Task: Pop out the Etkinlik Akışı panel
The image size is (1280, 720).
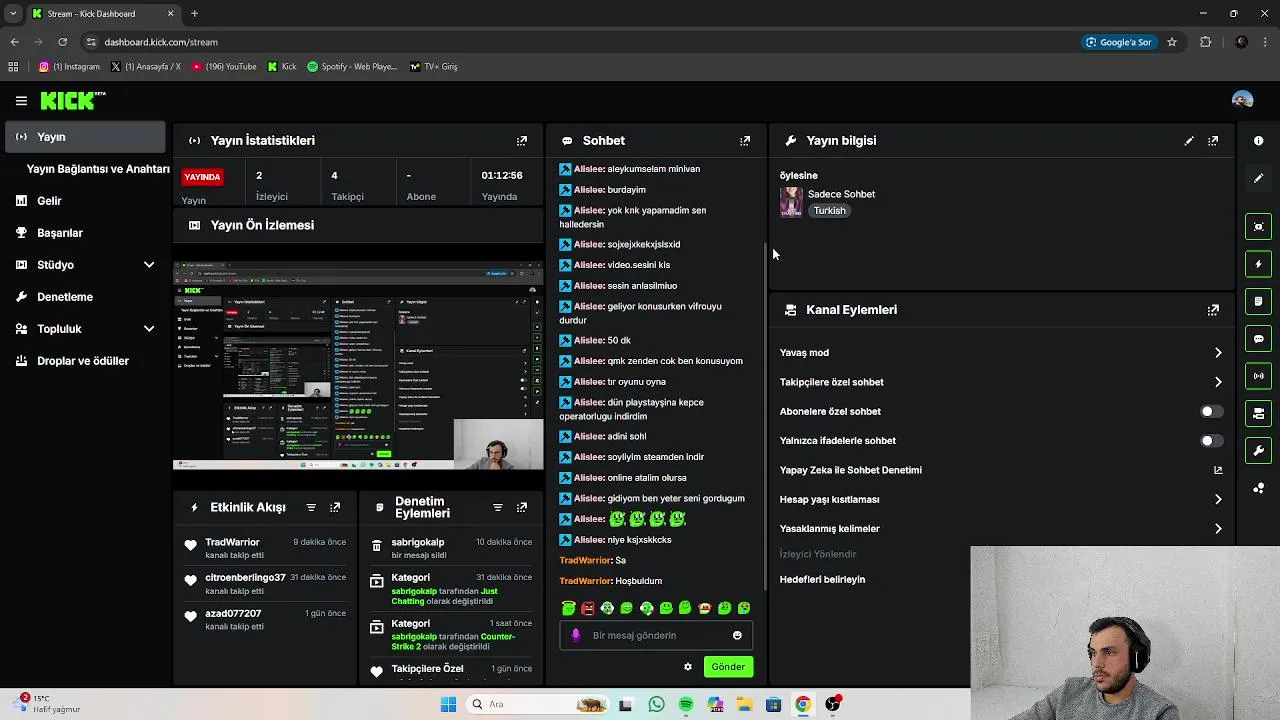Action: click(x=335, y=508)
